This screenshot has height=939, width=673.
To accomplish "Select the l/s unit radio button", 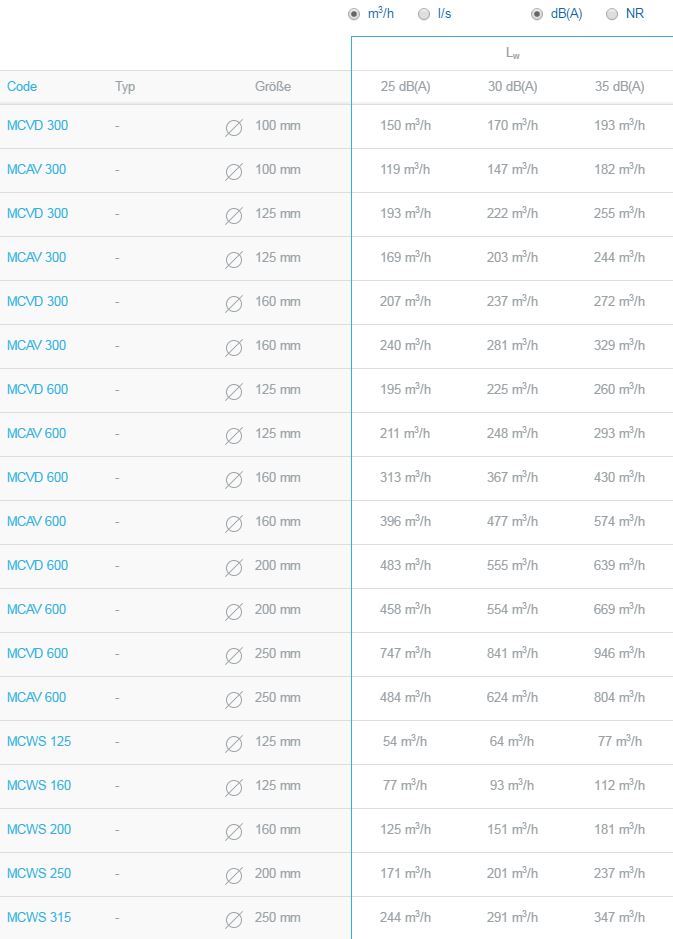I will click(424, 14).
